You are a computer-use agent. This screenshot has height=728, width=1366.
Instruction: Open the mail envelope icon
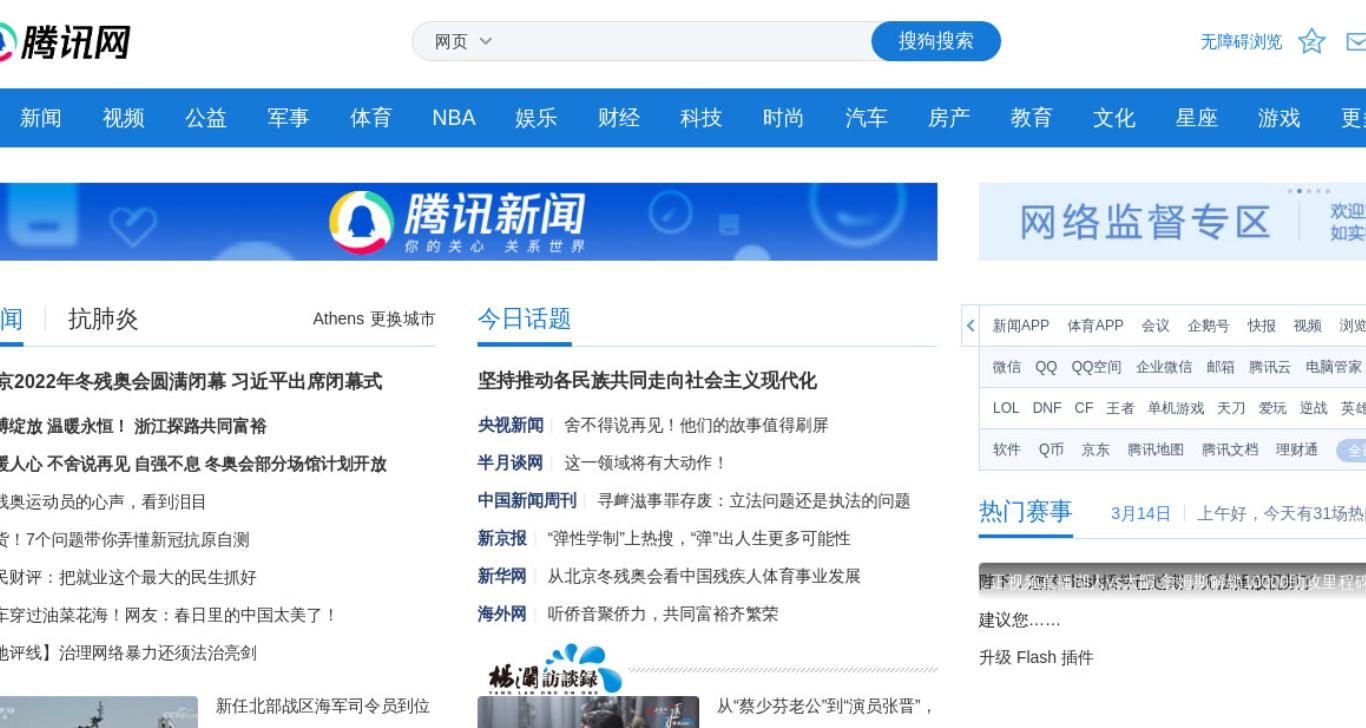[x=1356, y=42]
